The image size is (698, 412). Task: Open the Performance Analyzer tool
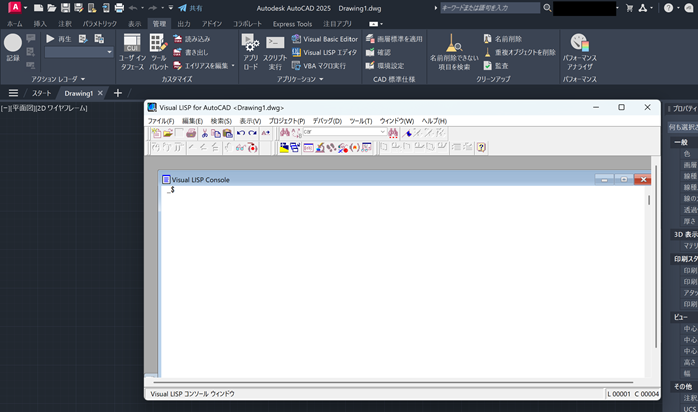tap(579, 49)
